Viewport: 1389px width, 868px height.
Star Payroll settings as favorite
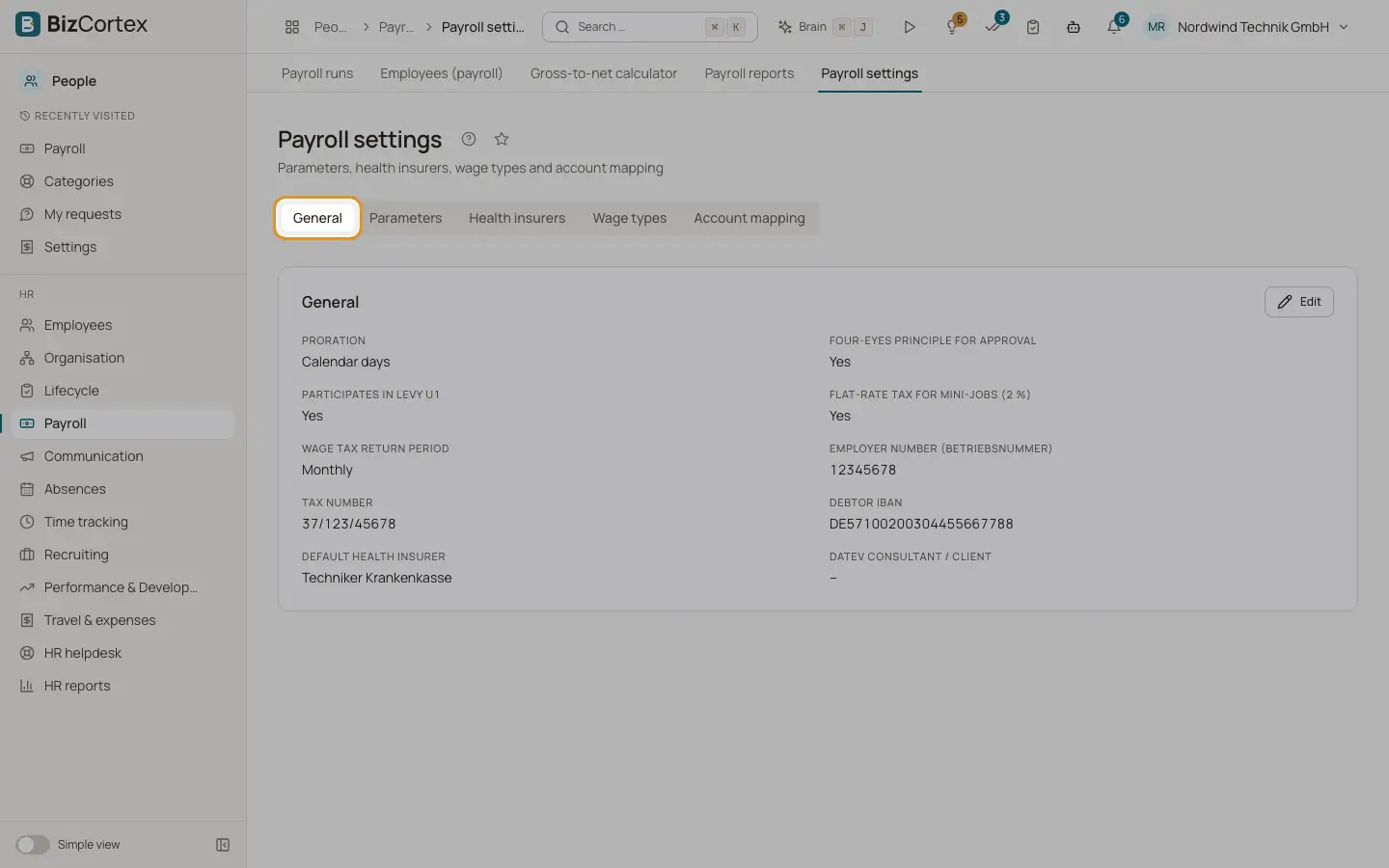[x=502, y=139]
